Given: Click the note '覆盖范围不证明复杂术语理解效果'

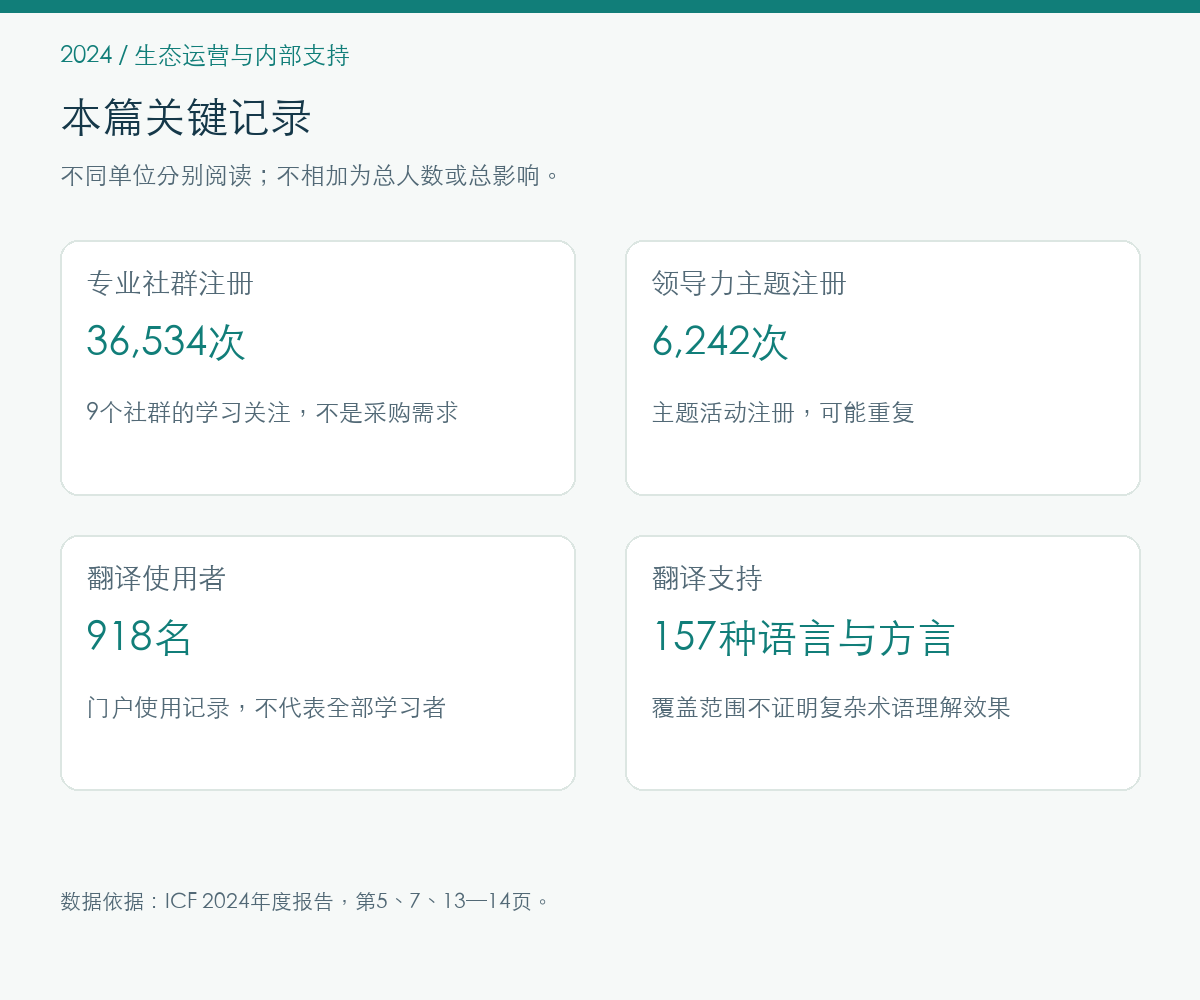Looking at the screenshot, I should point(831,707).
